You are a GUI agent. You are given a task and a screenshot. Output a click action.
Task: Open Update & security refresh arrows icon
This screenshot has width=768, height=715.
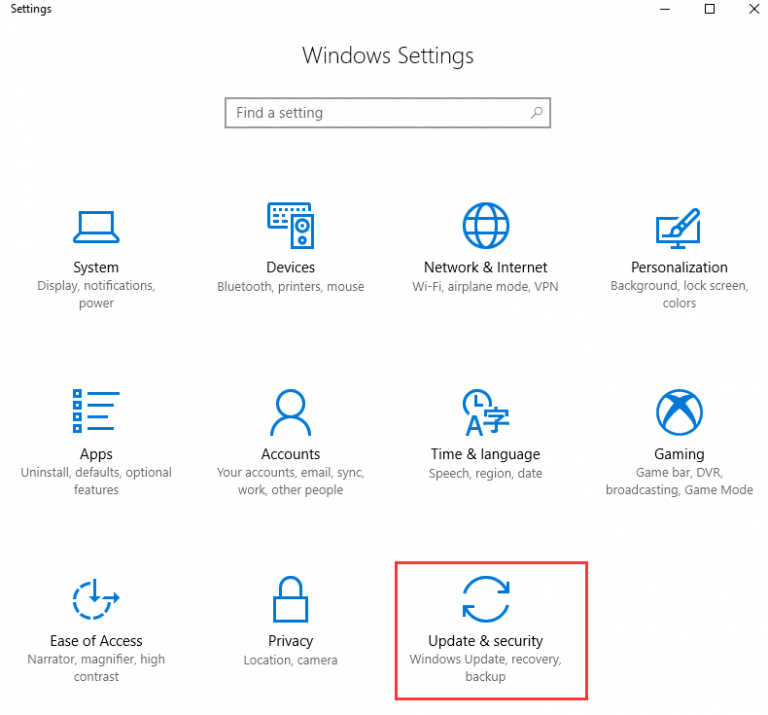486,599
